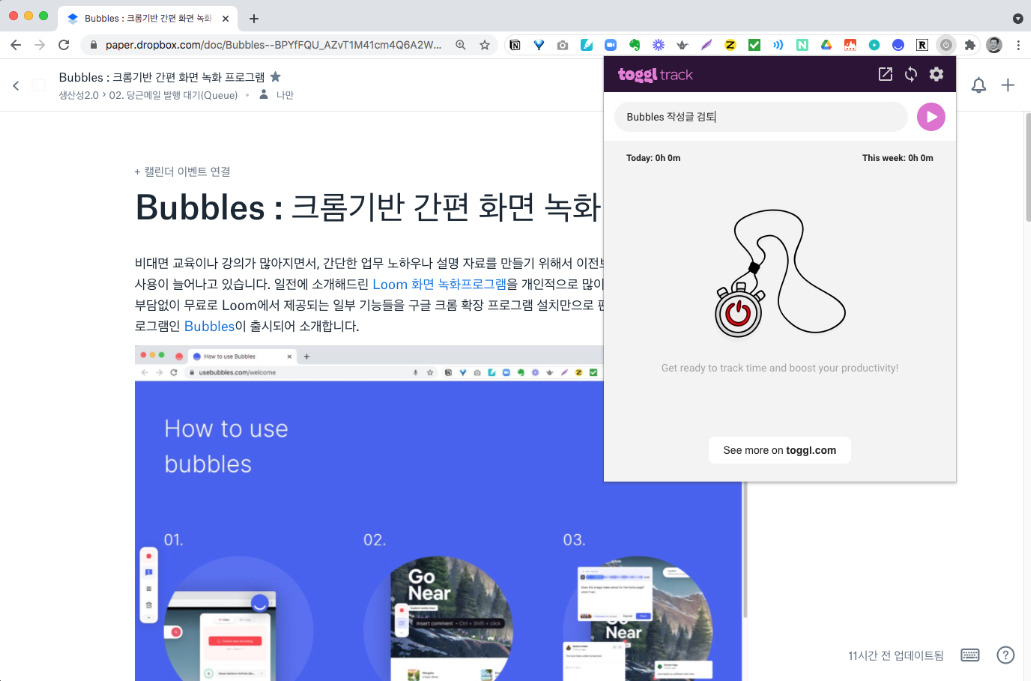Go forward in browser history
Viewport: 1031px width, 681px height.
[39, 45]
